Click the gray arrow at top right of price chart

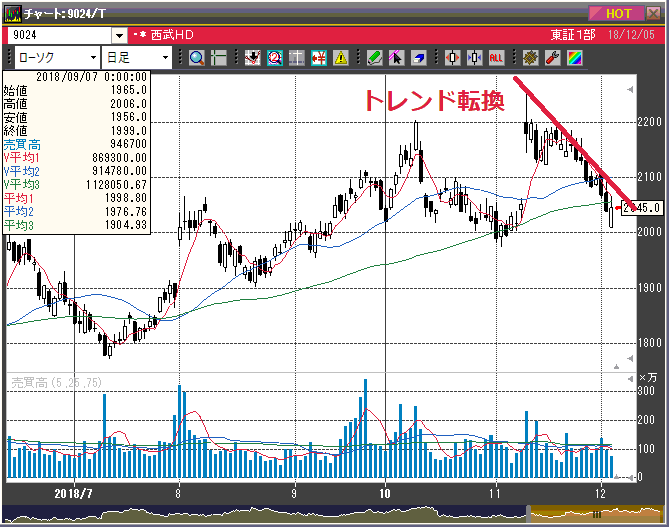[630, 90]
